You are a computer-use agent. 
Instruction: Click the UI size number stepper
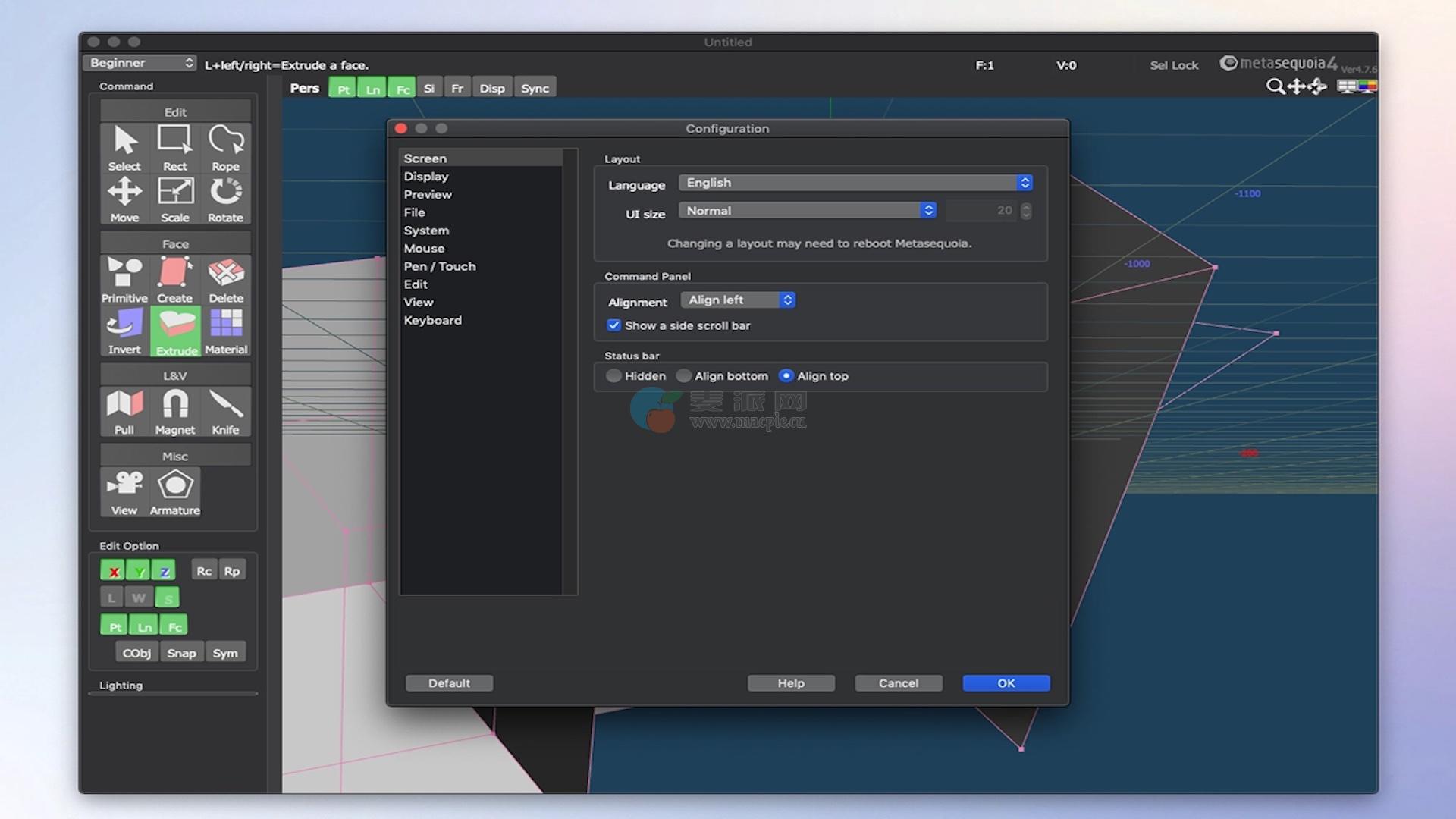[x=1026, y=211]
